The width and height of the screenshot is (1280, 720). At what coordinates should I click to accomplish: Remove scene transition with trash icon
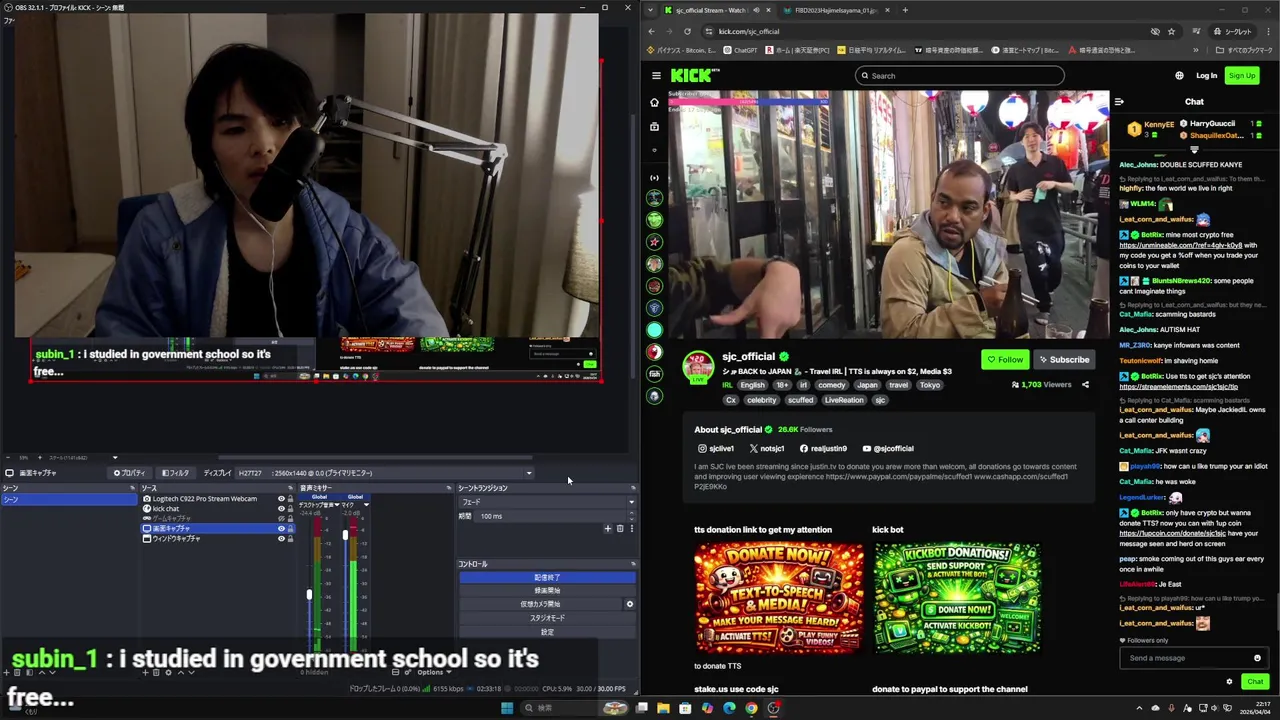click(619, 528)
